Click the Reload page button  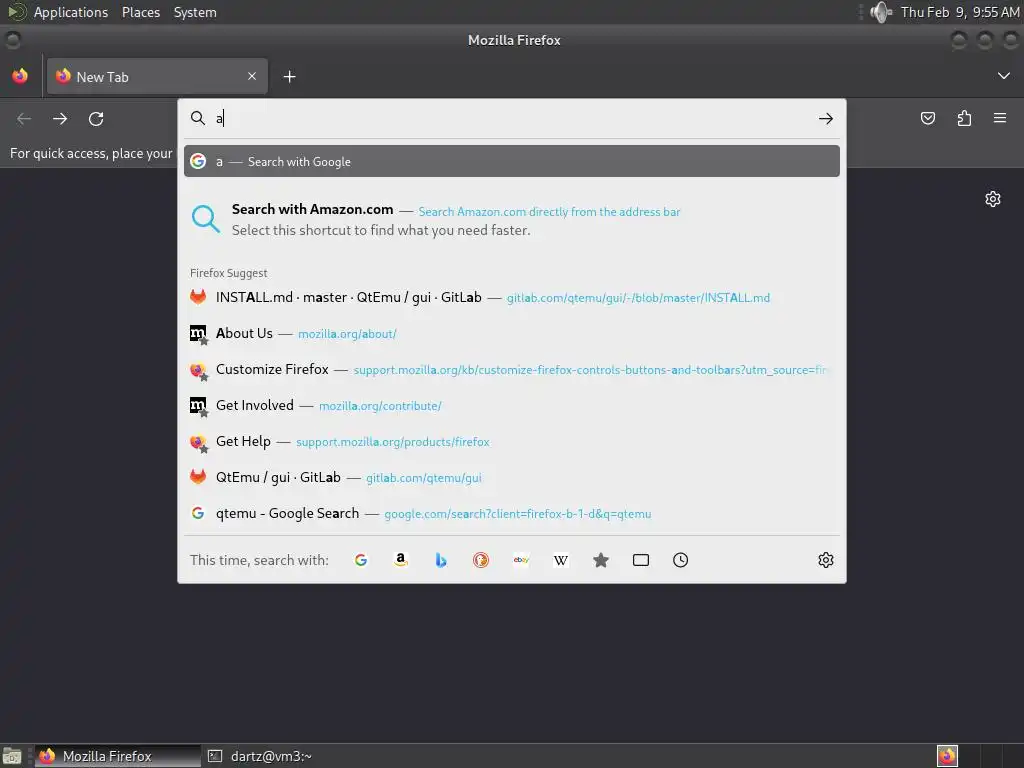coord(96,118)
